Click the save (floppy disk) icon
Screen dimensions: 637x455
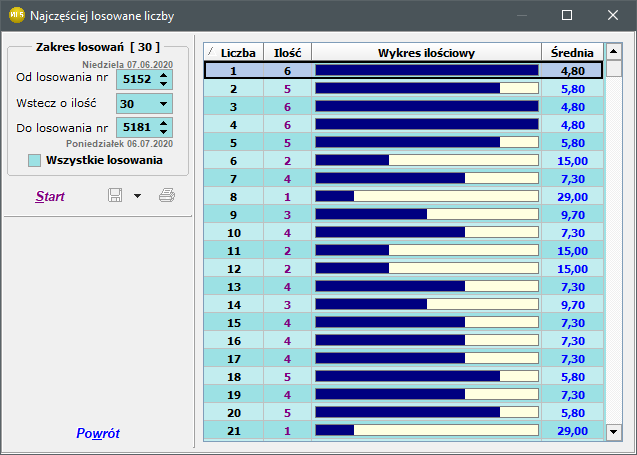click(x=115, y=195)
